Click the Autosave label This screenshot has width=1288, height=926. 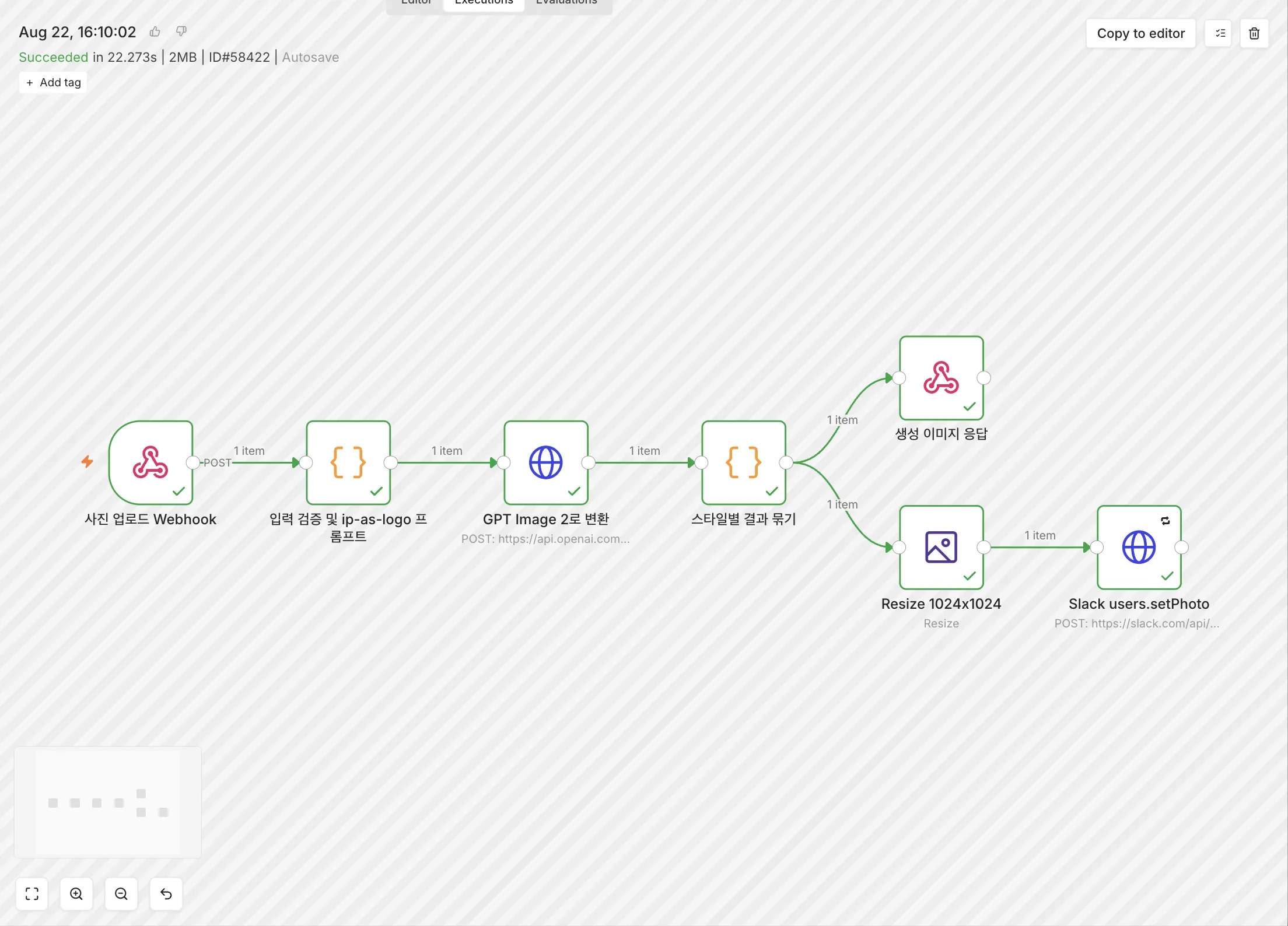click(310, 57)
